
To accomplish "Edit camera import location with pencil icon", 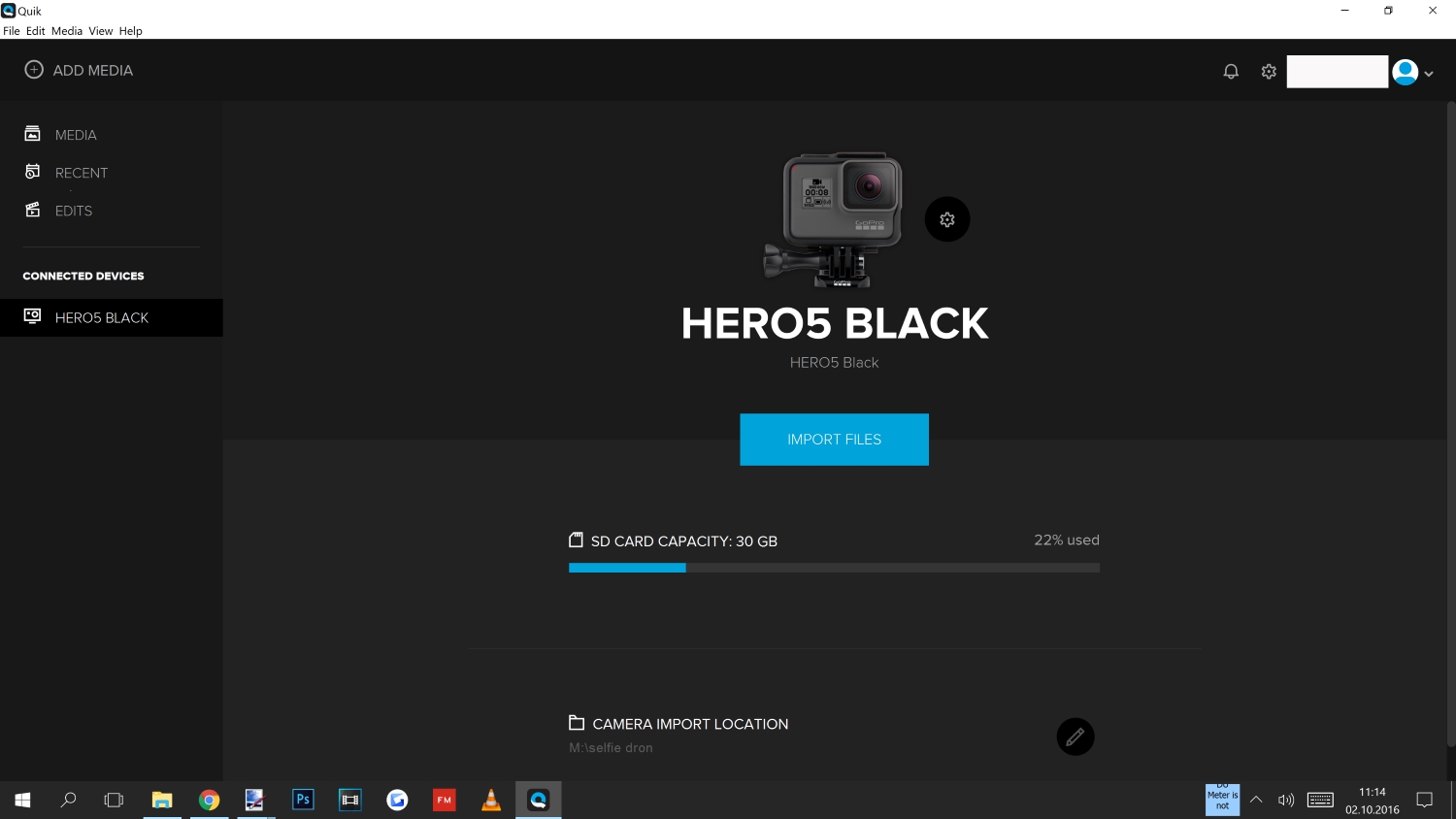I will pyautogui.click(x=1075, y=737).
